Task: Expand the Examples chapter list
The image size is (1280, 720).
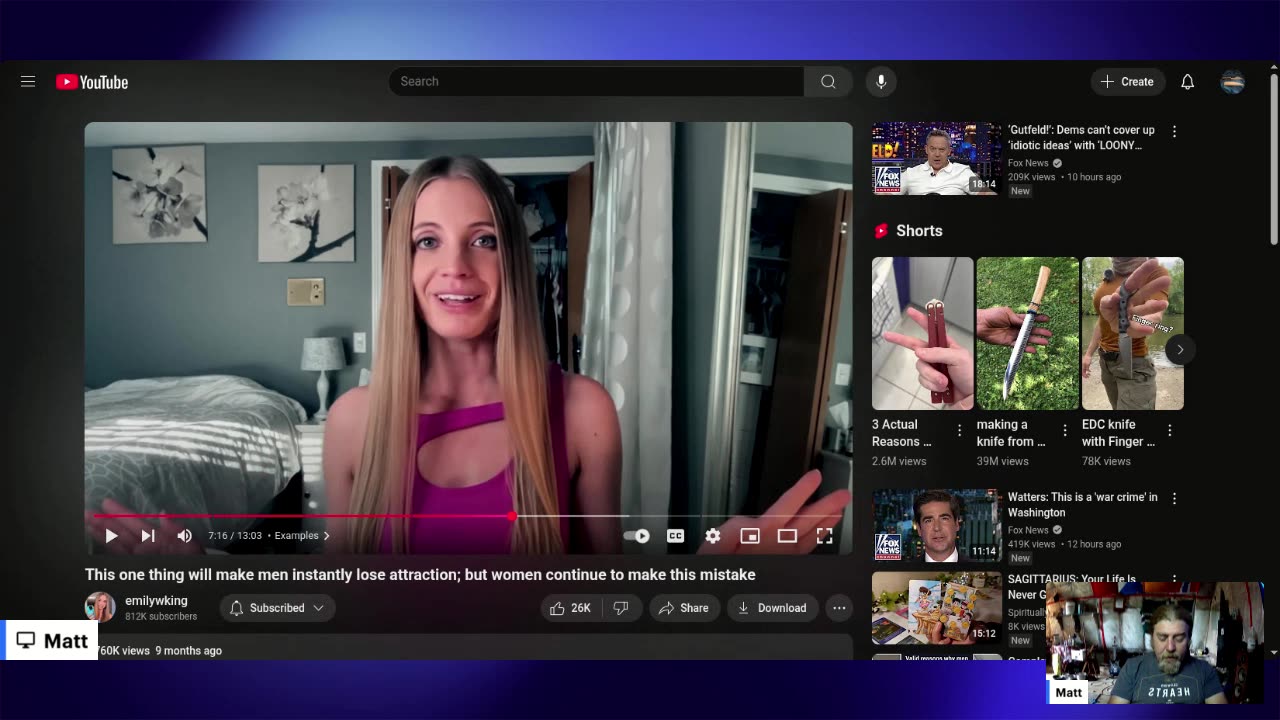Action: coord(302,536)
